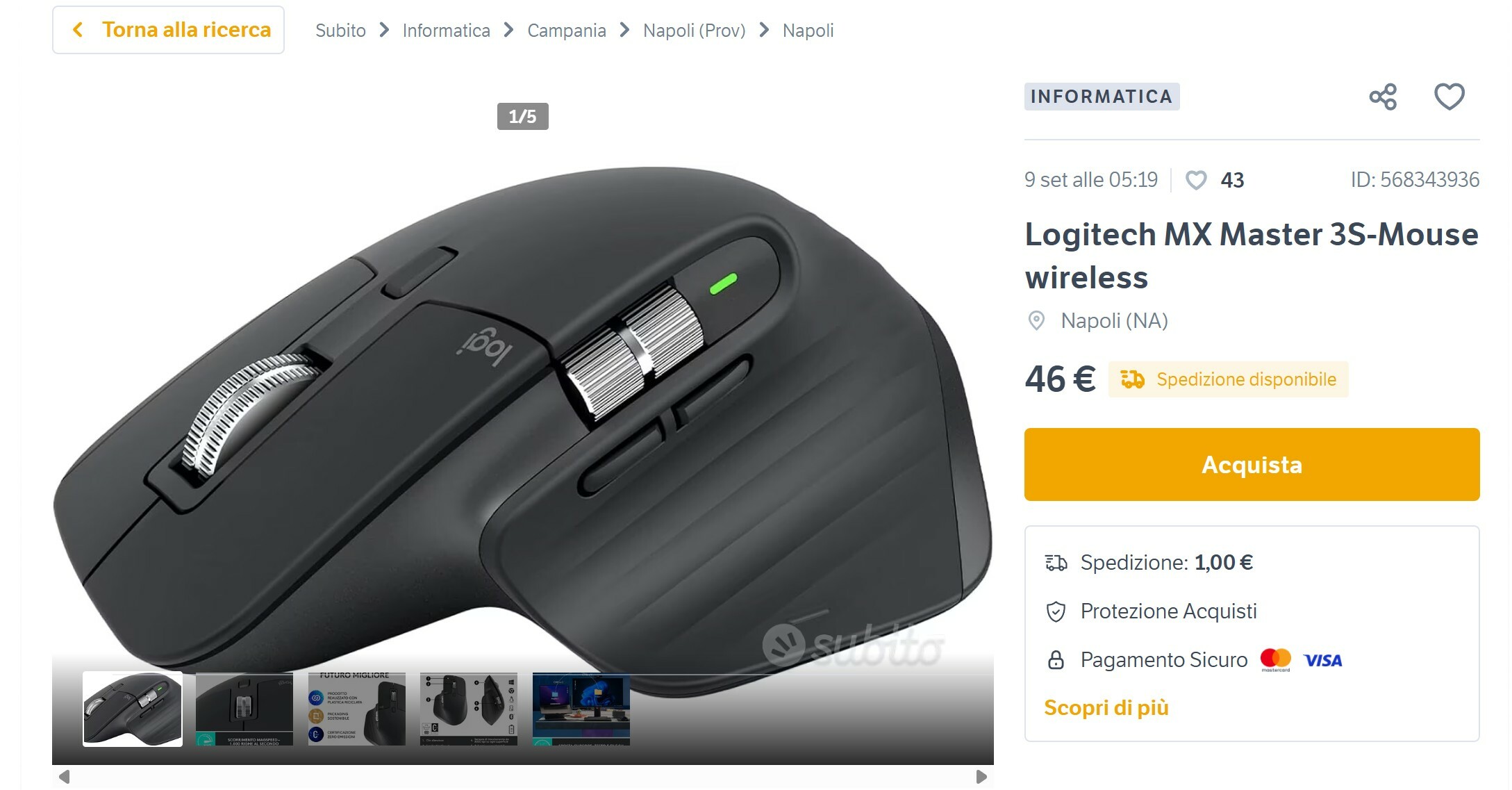Click the shield icon for Protezione Acquisti
The width and height of the screenshot is (1512, 790).
[x=1056, y=611]
